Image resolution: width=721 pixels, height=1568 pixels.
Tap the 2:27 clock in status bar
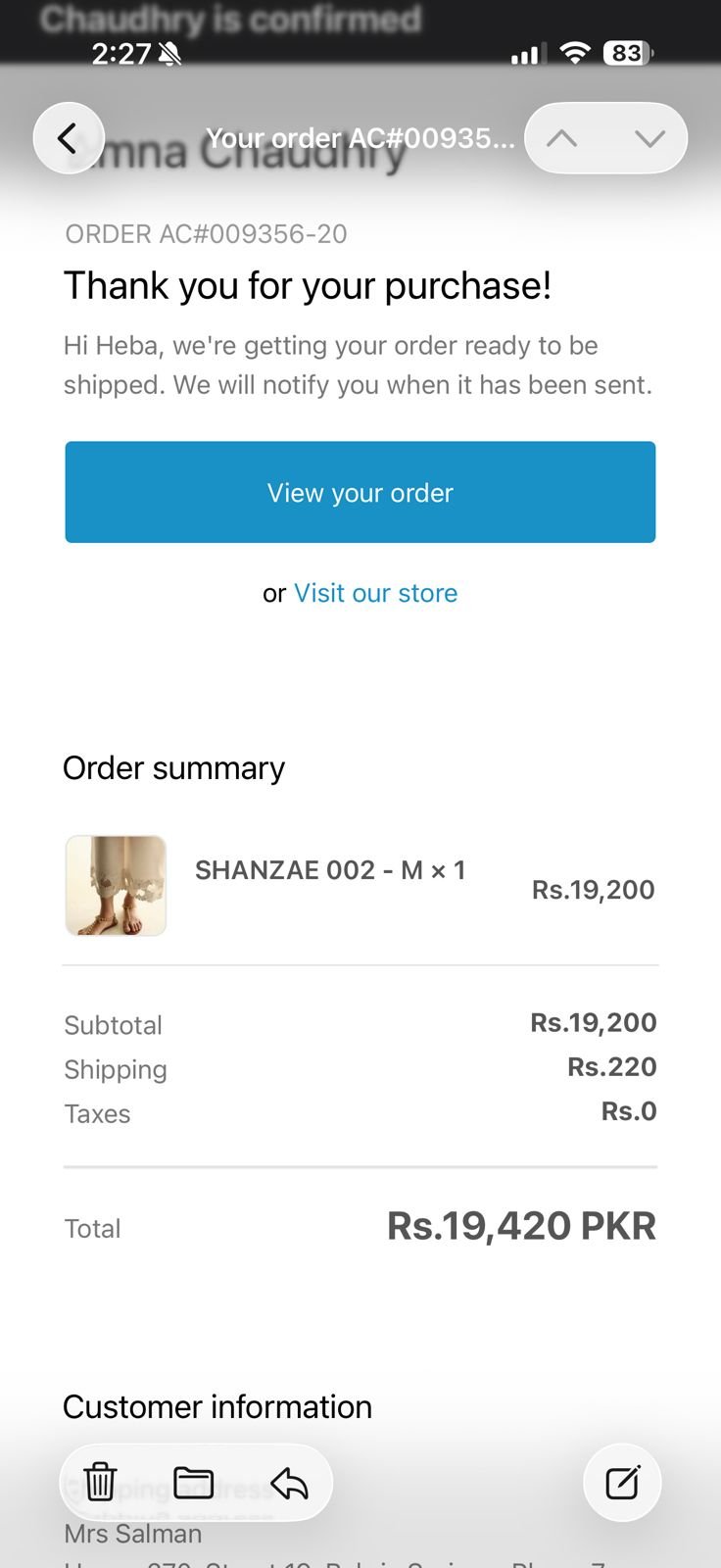(120, 53)
